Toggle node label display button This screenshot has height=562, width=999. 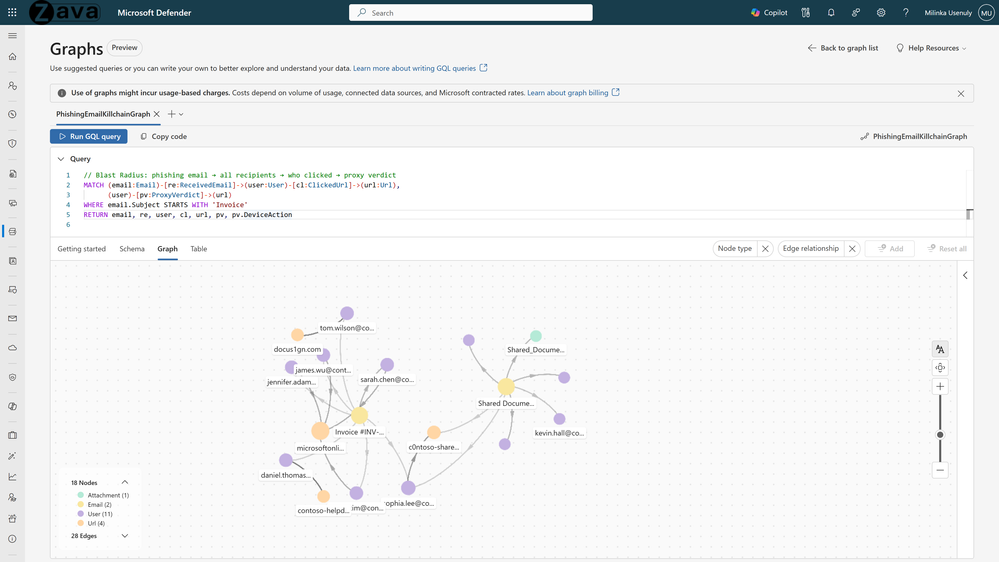[x=940, y=349]
